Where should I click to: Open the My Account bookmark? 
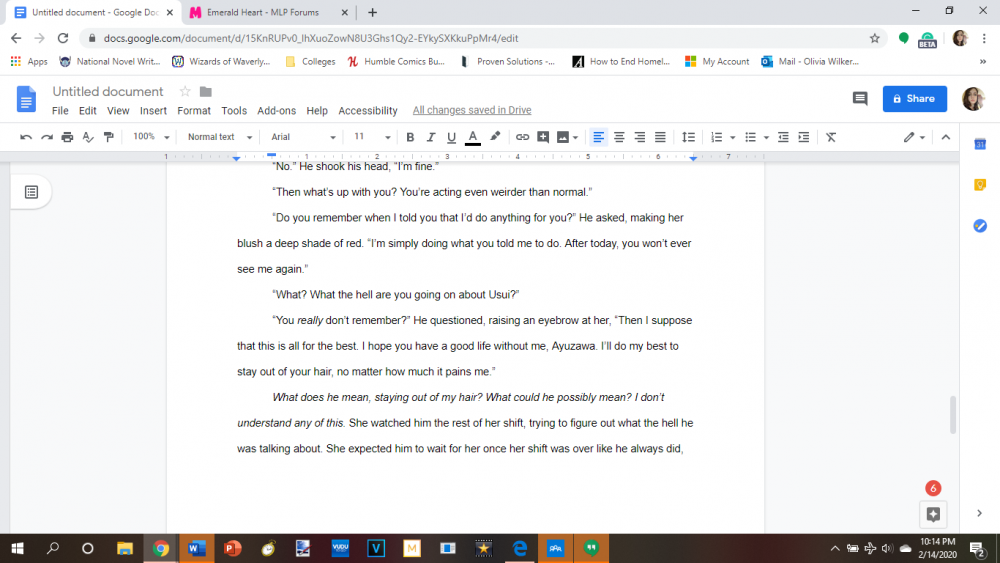717,62
